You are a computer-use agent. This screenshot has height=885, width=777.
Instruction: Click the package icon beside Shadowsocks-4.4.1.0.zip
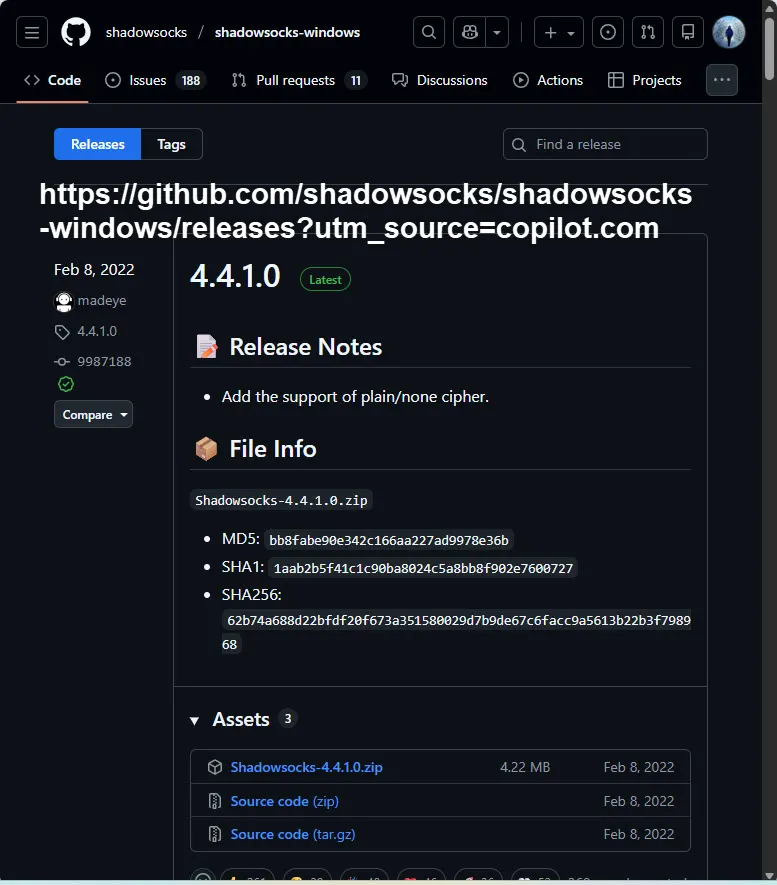[214, 767]
